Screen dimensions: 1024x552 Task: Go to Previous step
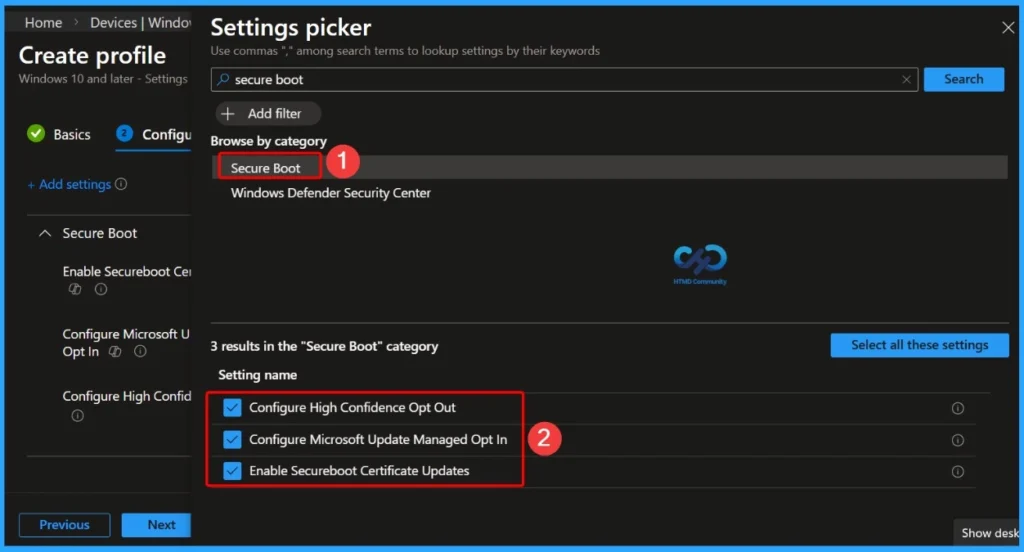pyautogui.click(x=64, y=525)
